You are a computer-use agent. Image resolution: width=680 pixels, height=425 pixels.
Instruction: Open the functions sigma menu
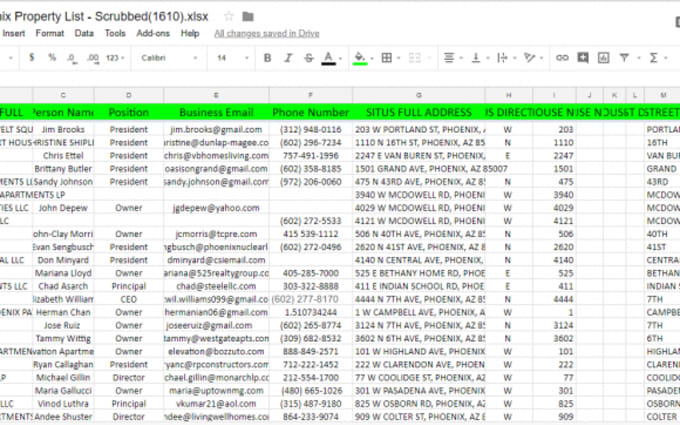pyautogui.click(x=654, y=58)
